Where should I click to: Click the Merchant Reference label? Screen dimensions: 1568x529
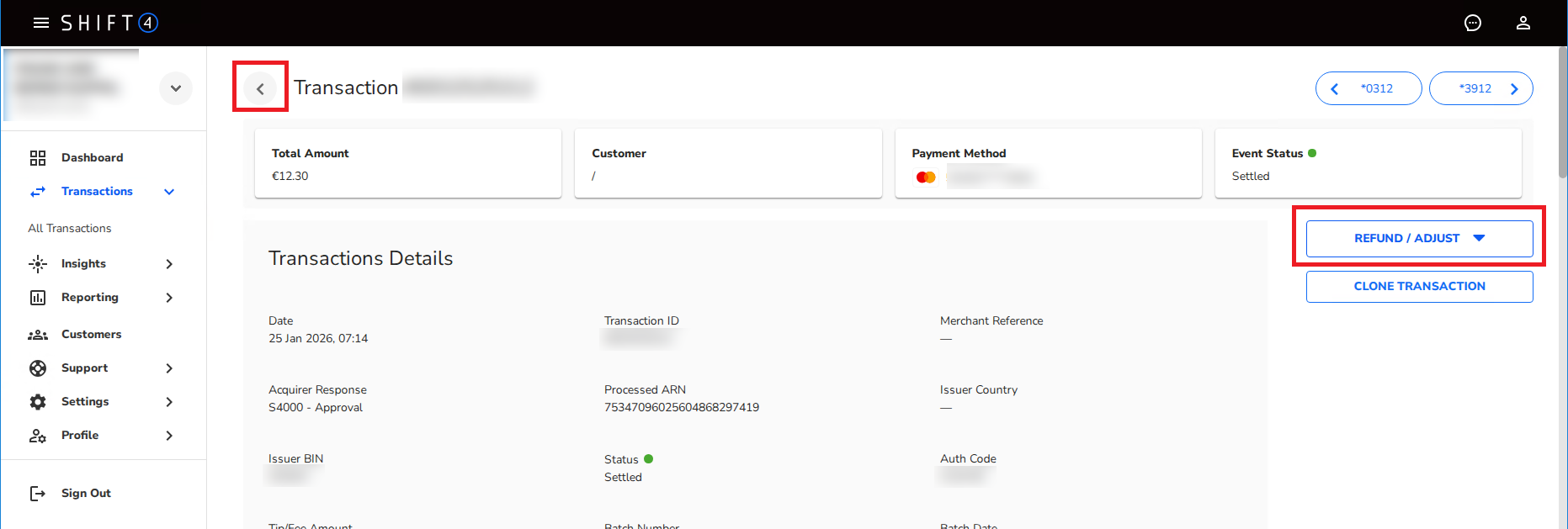click(991, 321)
